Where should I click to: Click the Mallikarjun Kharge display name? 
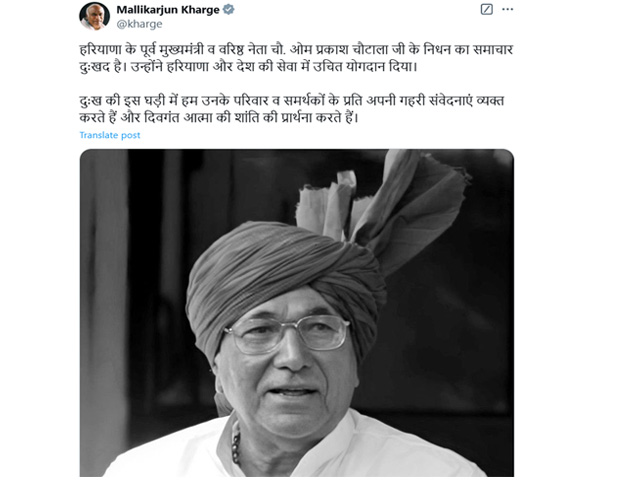pyautogui.click(x=168, y=10)
